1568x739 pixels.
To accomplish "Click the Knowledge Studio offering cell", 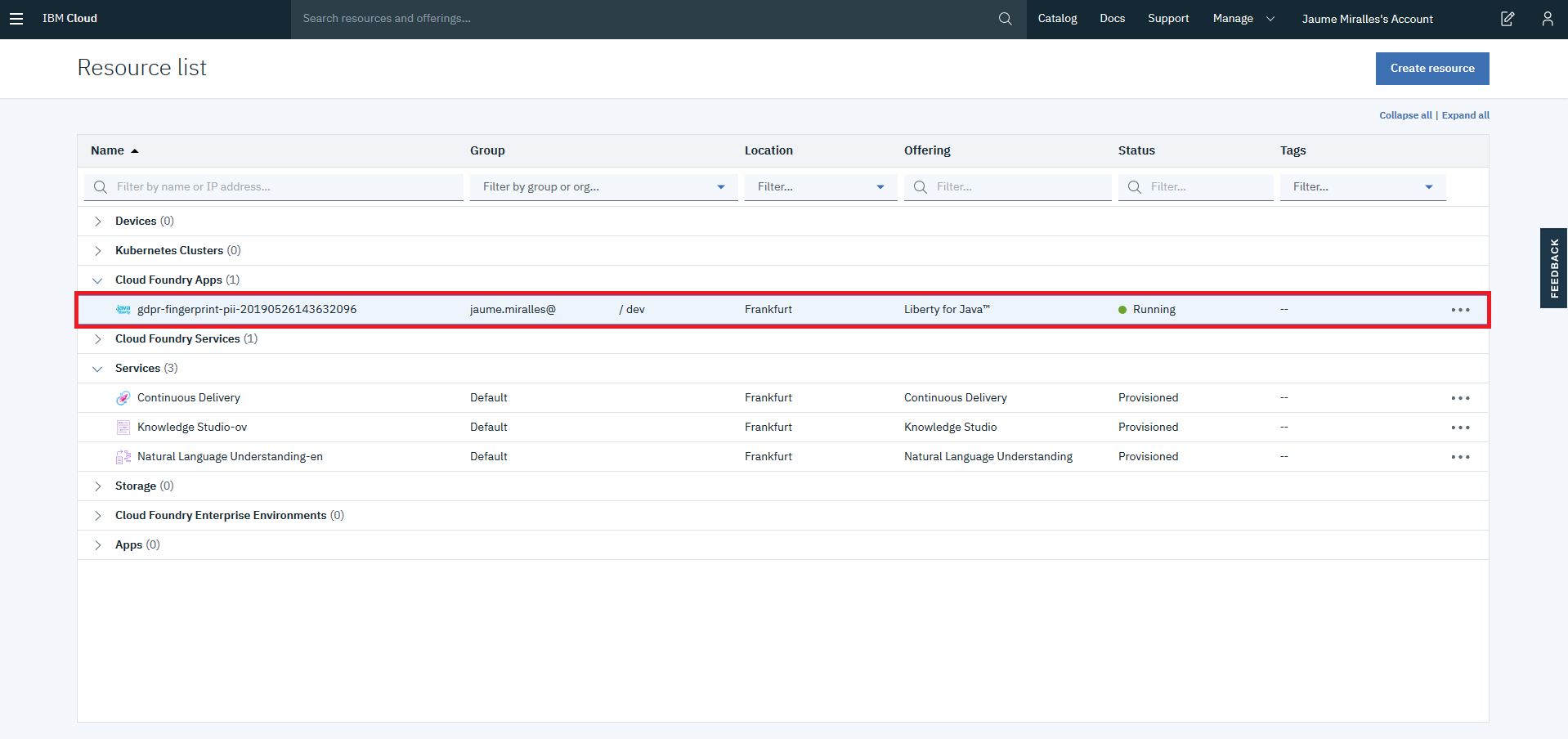I will point(950,427).
